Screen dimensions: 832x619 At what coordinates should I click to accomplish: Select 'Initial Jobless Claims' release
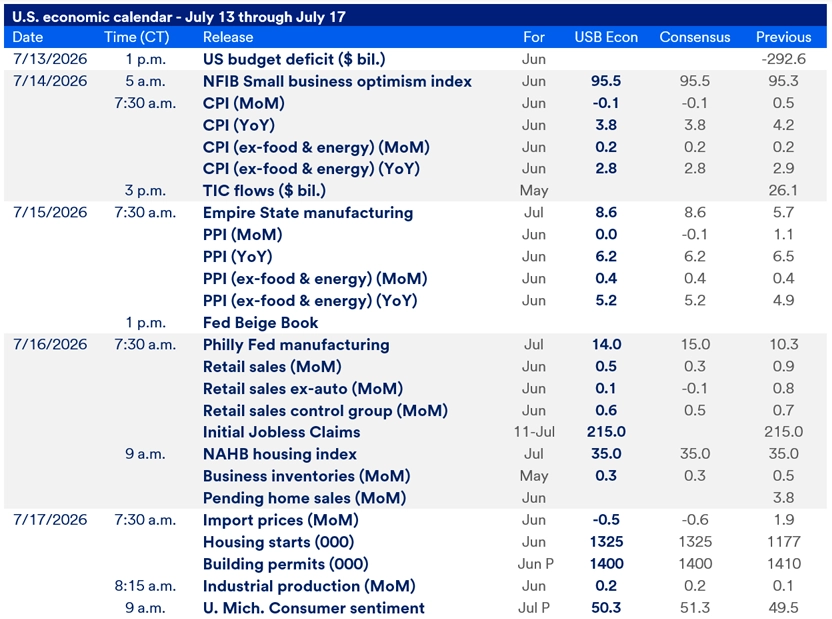(x=282, y=432)
